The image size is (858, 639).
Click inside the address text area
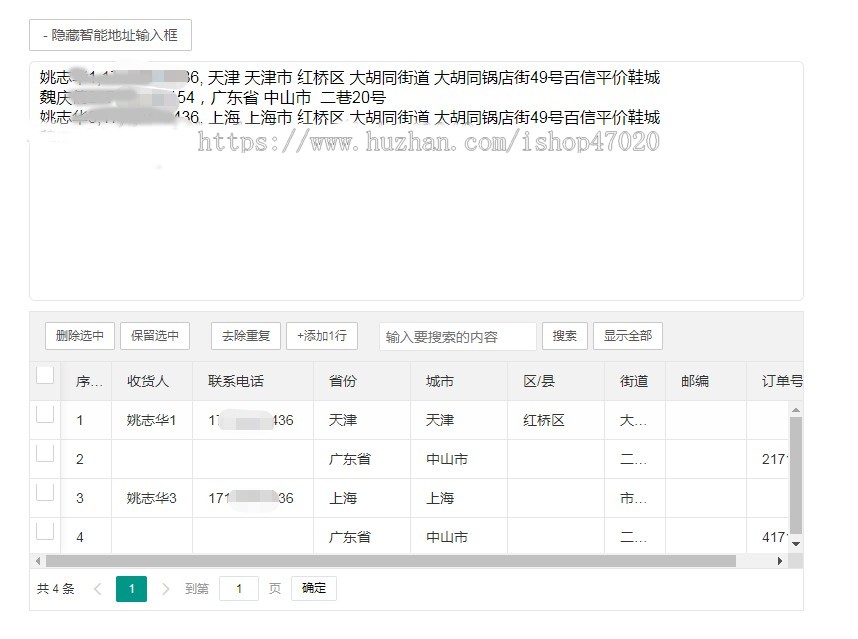(416, 181)
